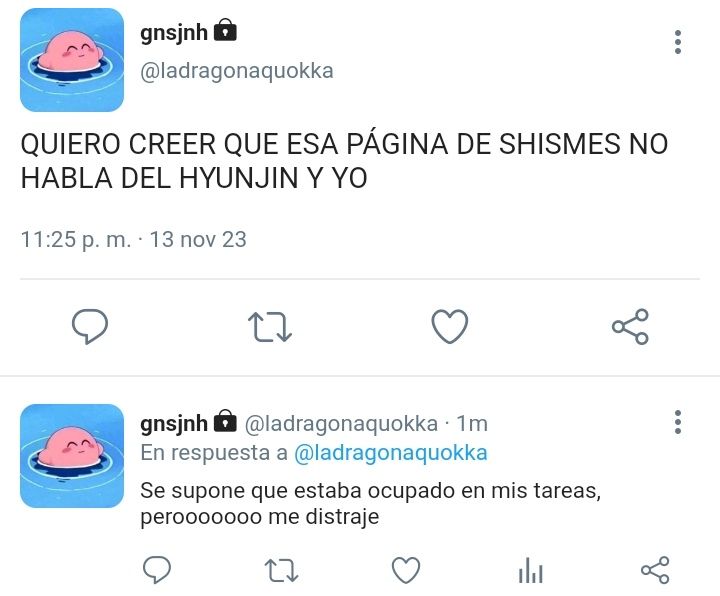Image resolution: width=720 pixels, height=596 pixels.
Task: Open the @ladragonaquokka link after 'En respuesta a'
Action: [x=390, y=453]
